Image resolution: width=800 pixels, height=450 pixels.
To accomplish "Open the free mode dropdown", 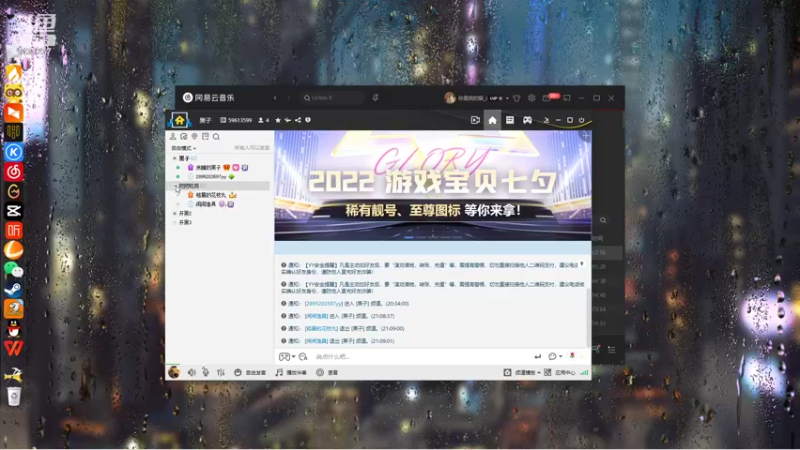I will 184,148.
